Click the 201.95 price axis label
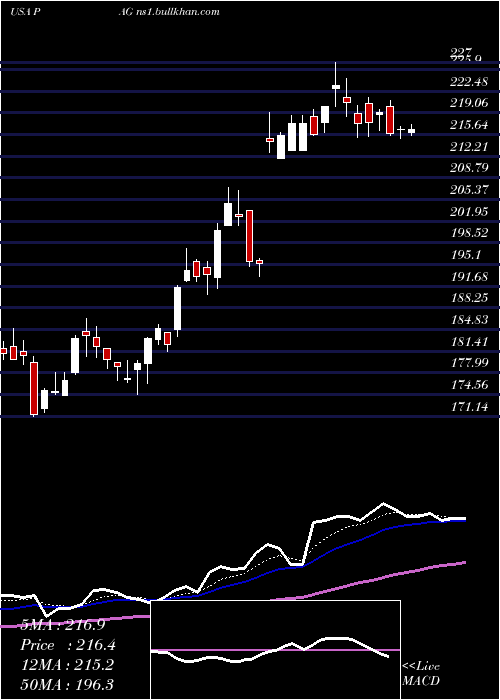500x700 pixels. 469,212
